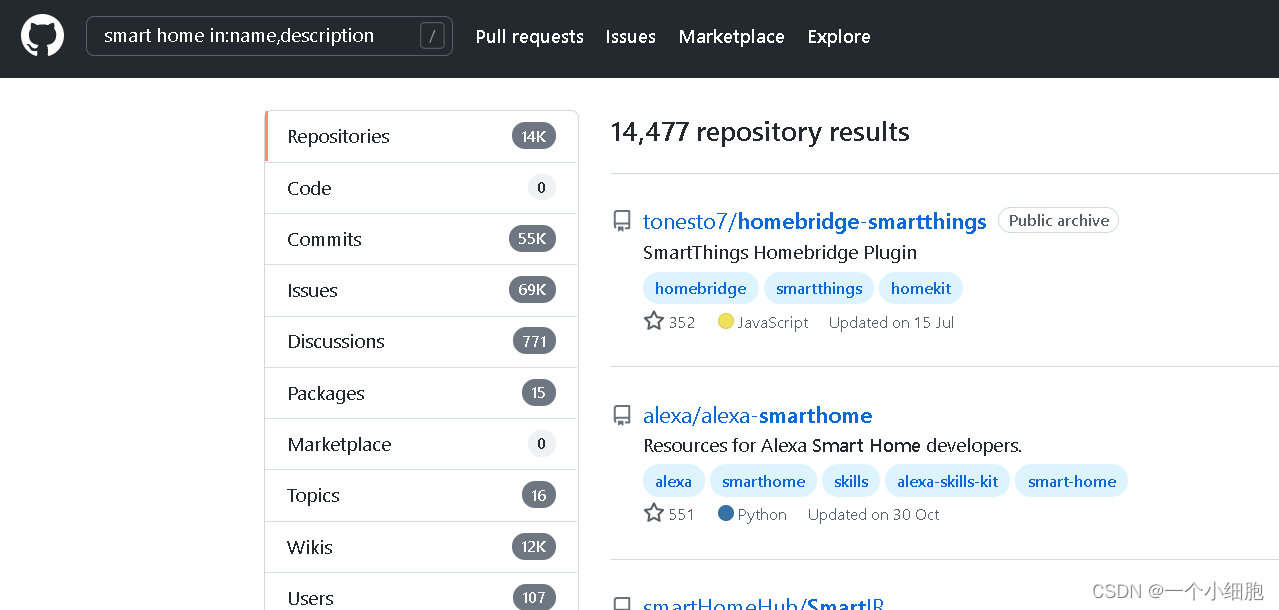Open the tonesto7/homebridge-smartthings repository link
The width and height of the screenshot is (1279, 610).
[814, 222]
